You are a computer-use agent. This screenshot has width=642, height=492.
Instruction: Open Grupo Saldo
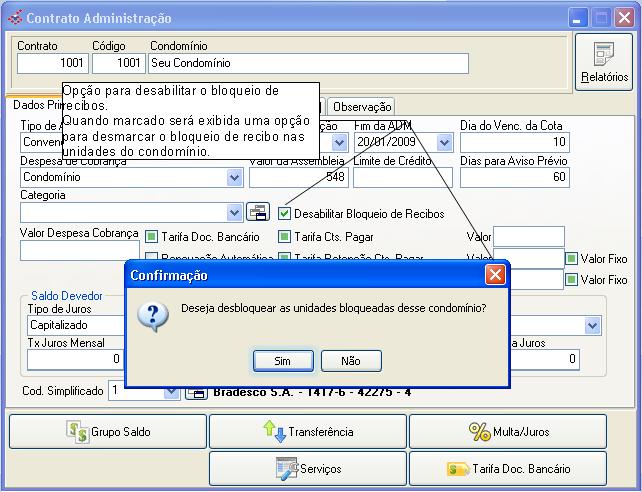108,432
